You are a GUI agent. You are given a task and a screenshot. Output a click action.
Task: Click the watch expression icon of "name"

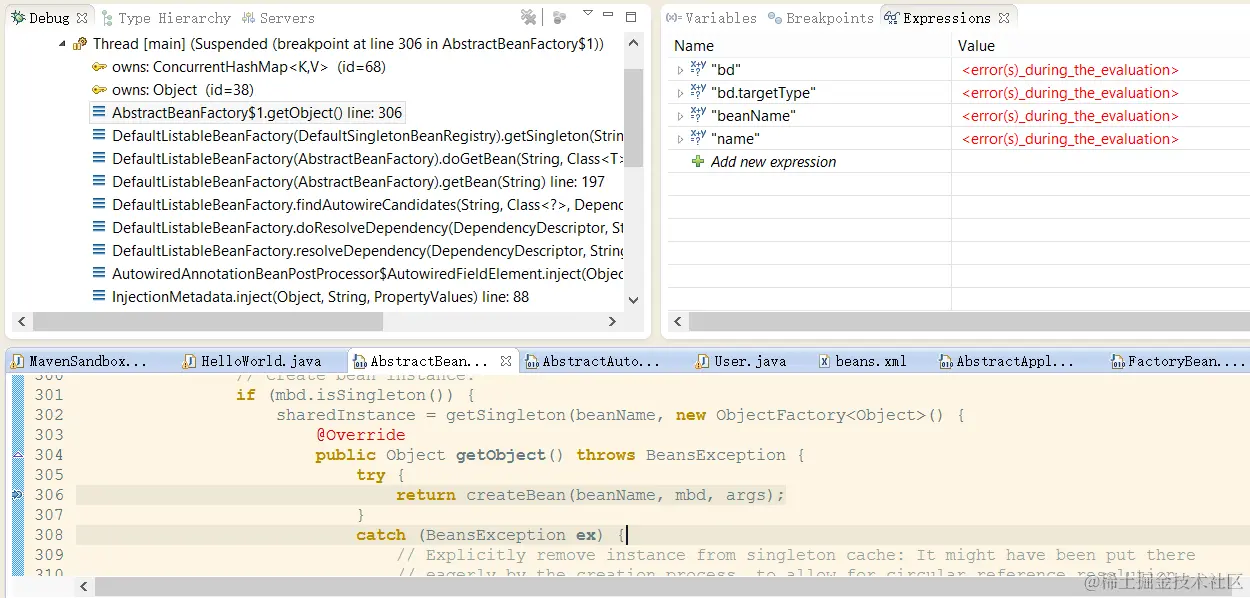[x=698, y=138]
